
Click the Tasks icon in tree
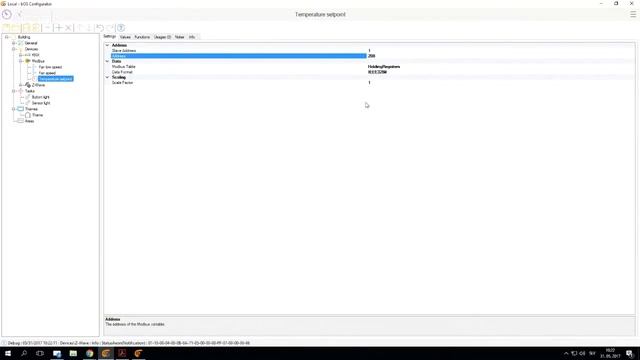(20, 91)
